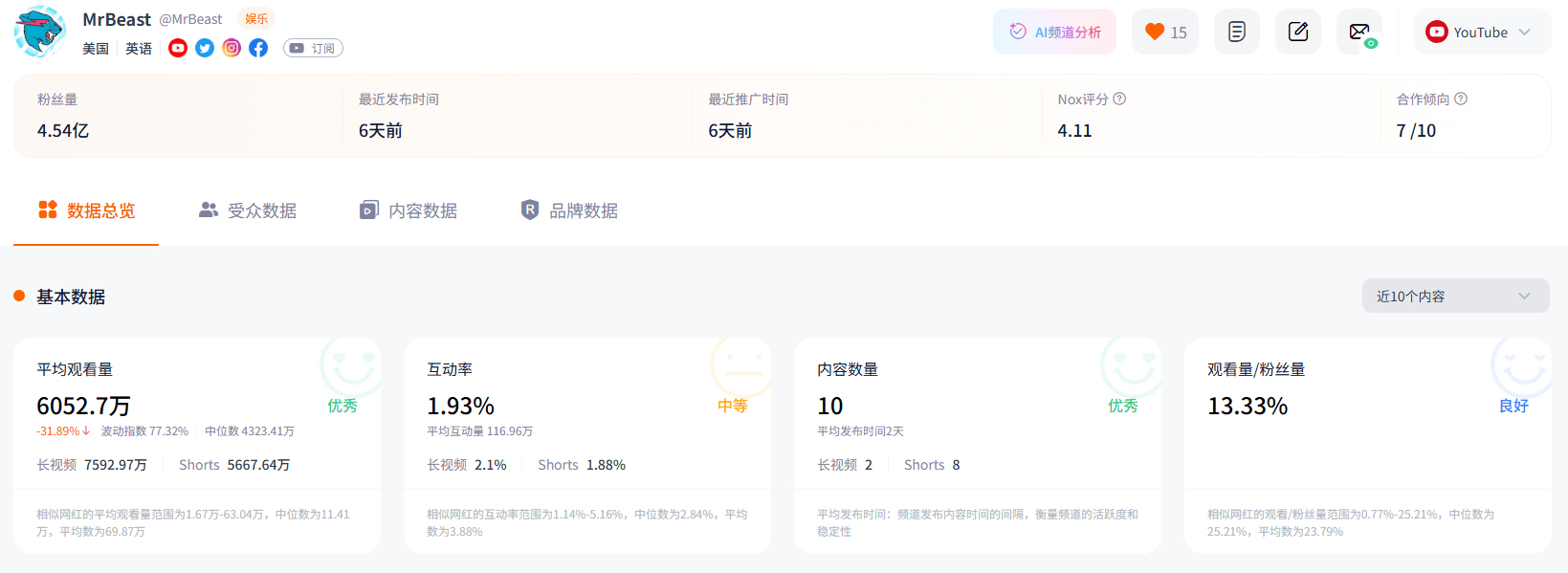Screen dimensions: 1568x573
Task: Open the Twitter profile icon
Action: pos(205,48)
